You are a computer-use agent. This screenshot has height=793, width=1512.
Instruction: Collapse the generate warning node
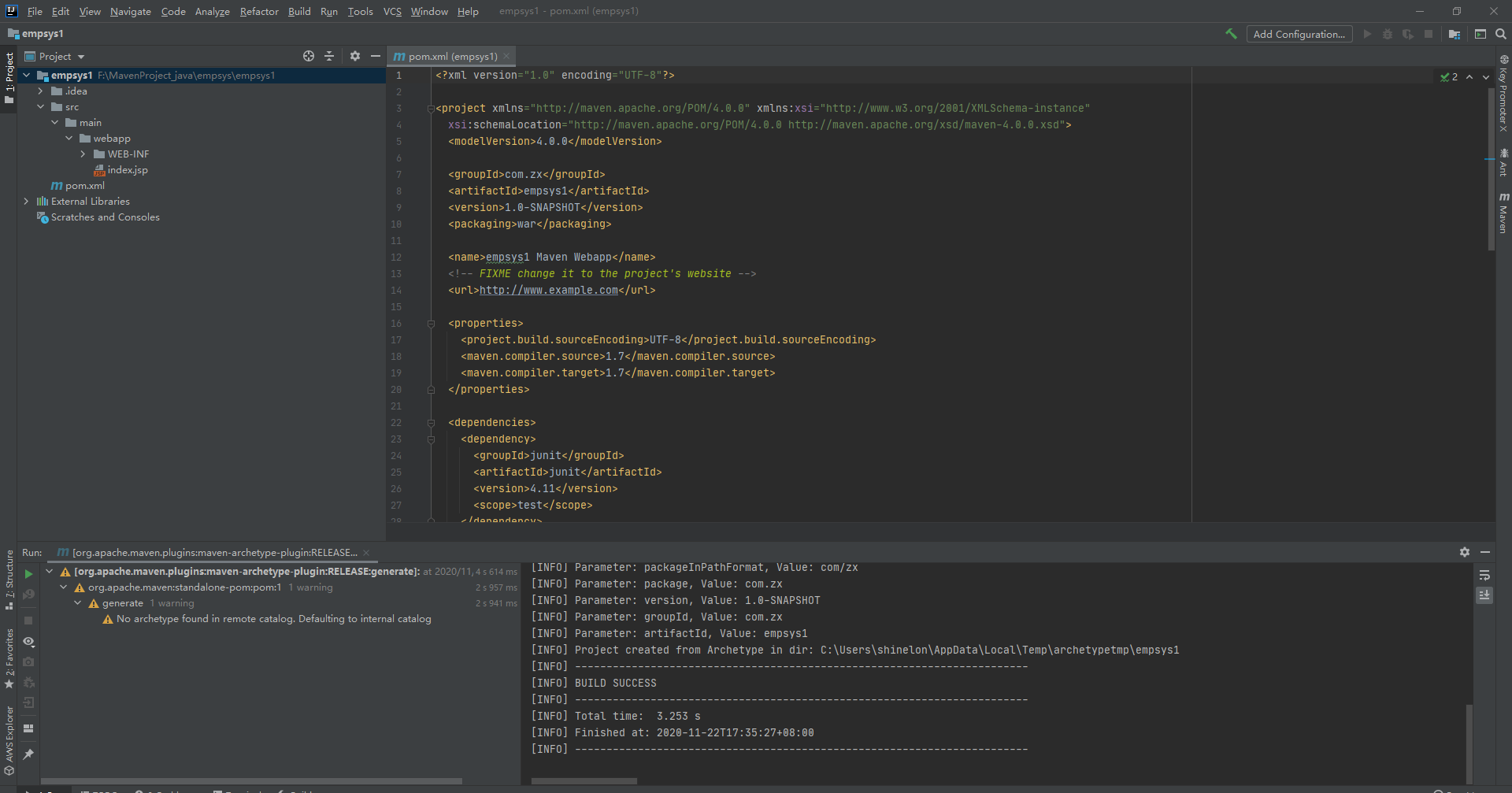[x=78, y=603]
